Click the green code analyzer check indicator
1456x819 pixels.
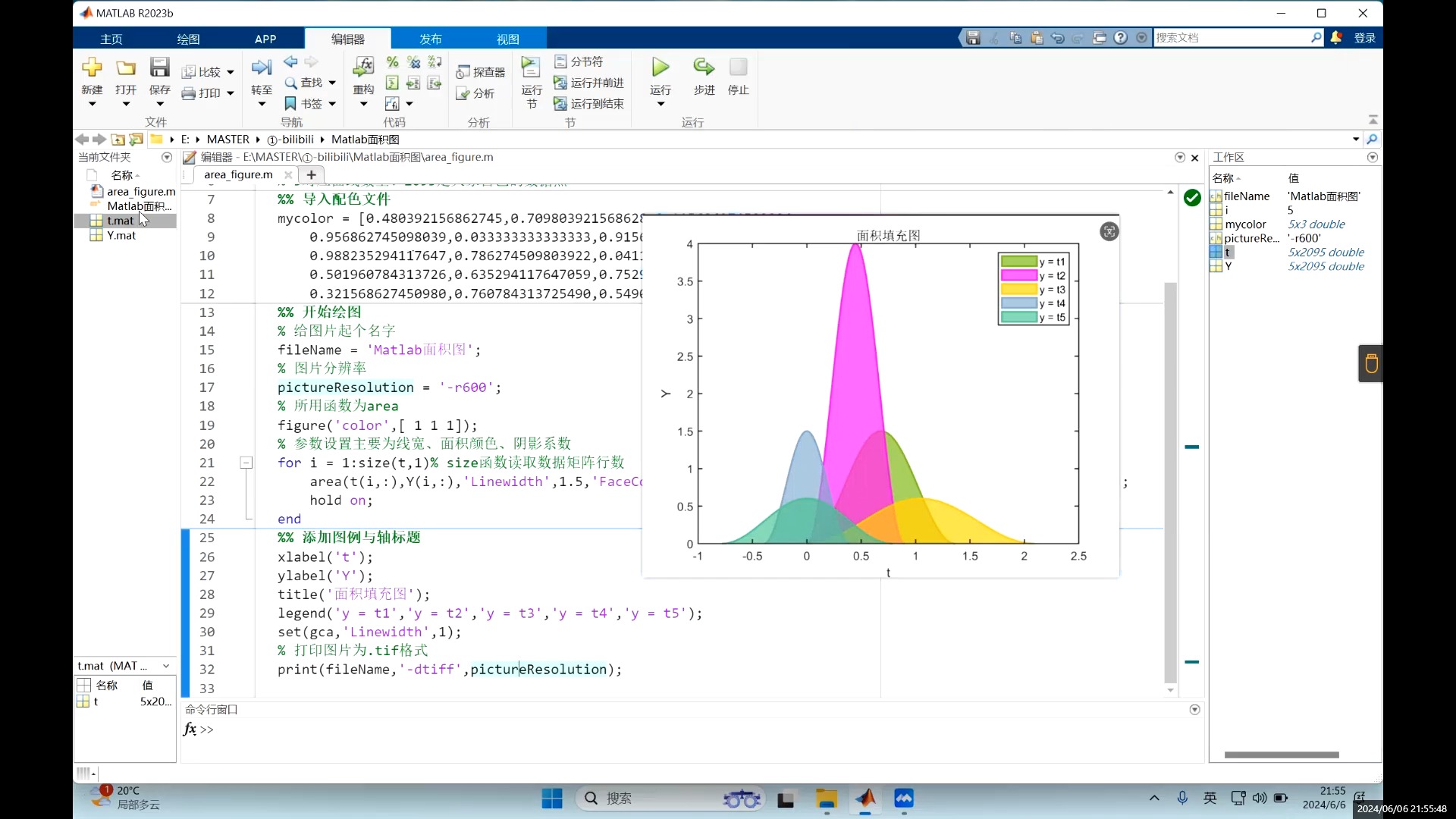coord(1192,198)
